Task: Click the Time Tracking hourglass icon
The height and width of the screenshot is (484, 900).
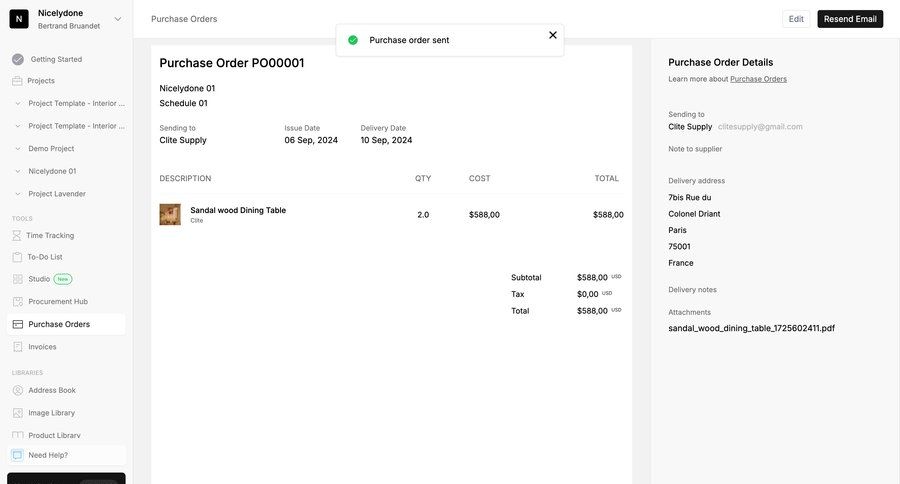Action: click(x=17, y=235)
